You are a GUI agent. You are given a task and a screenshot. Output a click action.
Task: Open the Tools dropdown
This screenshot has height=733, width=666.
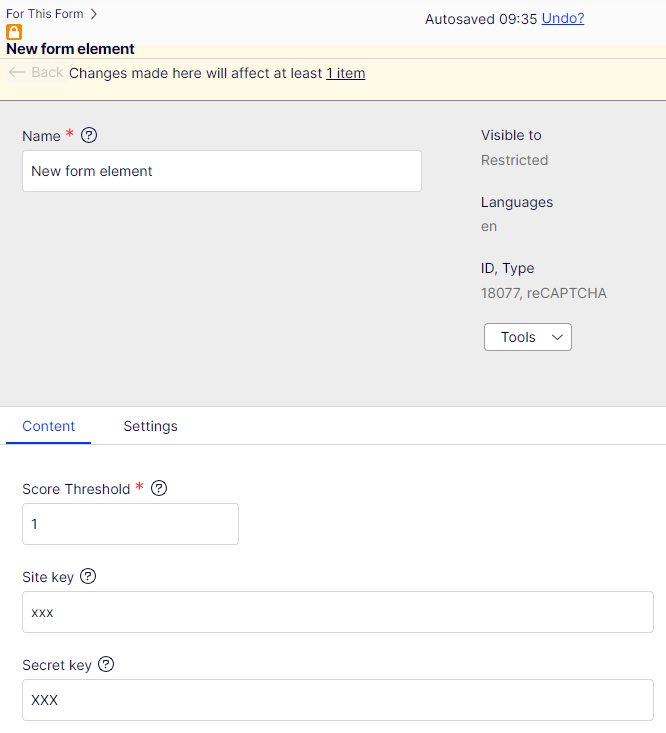point(527,337)
